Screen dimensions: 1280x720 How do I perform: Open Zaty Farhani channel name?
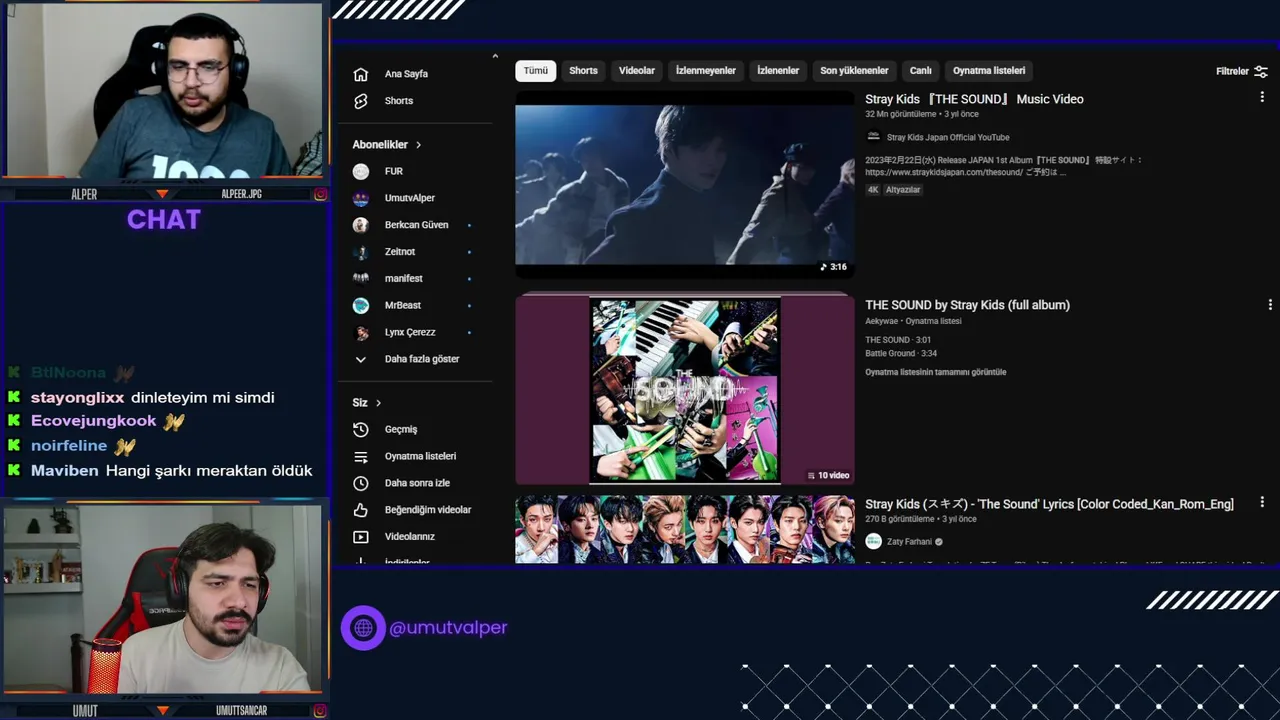909,542
